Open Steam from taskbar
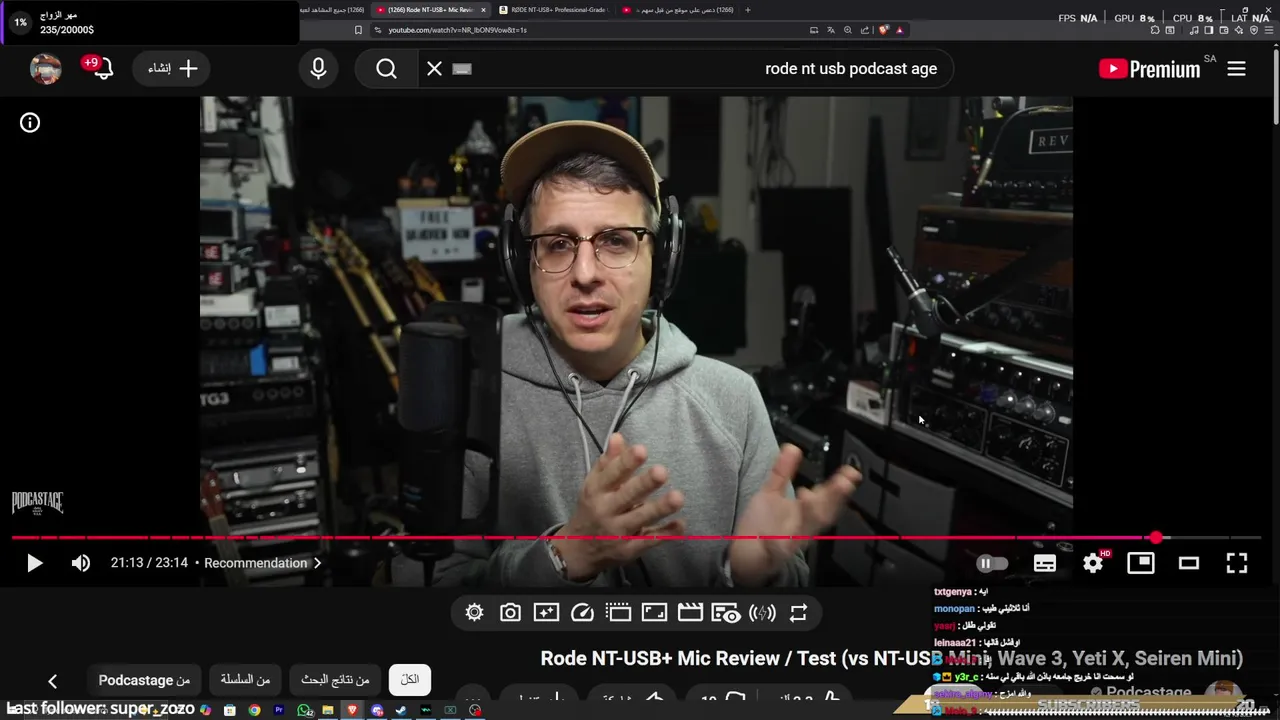The image size is (1280, 720). tap(401, 710)
